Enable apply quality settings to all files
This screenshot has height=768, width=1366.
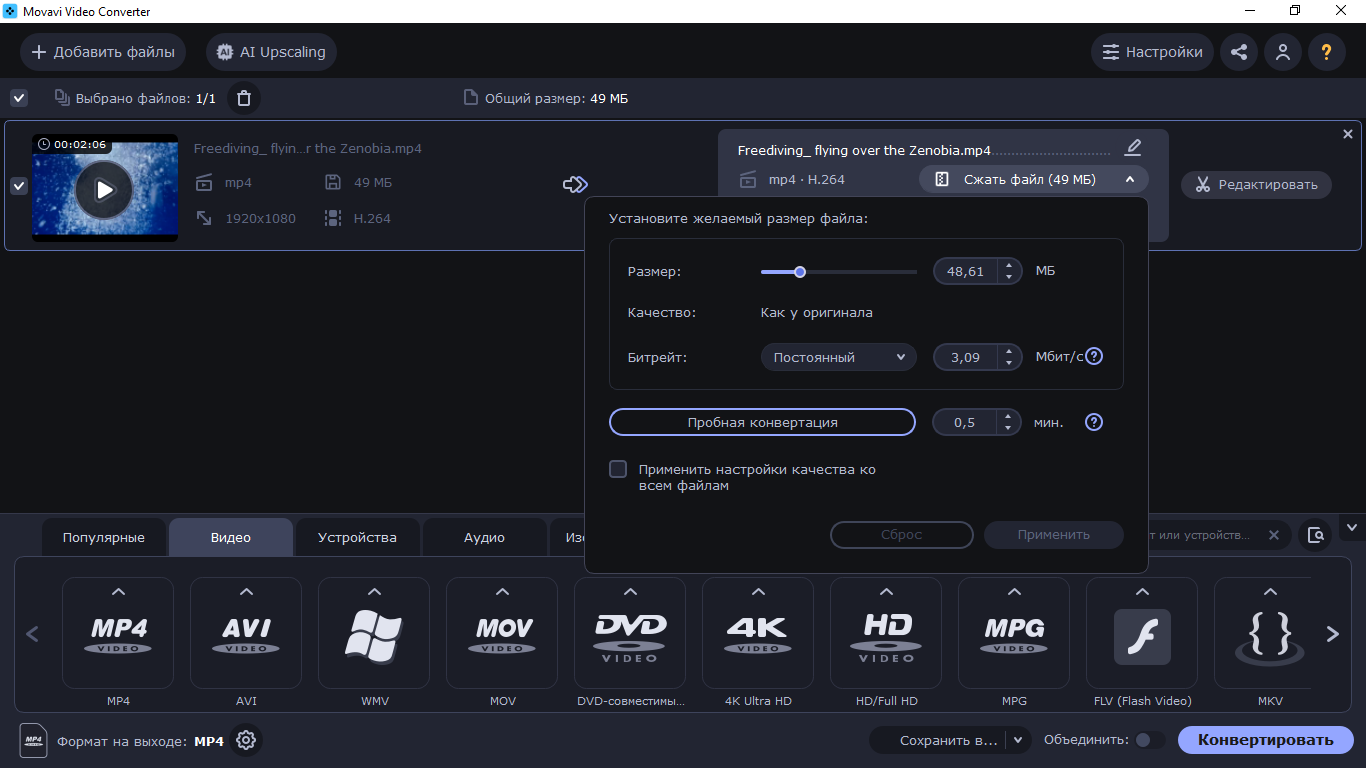[x=618, y=469]
